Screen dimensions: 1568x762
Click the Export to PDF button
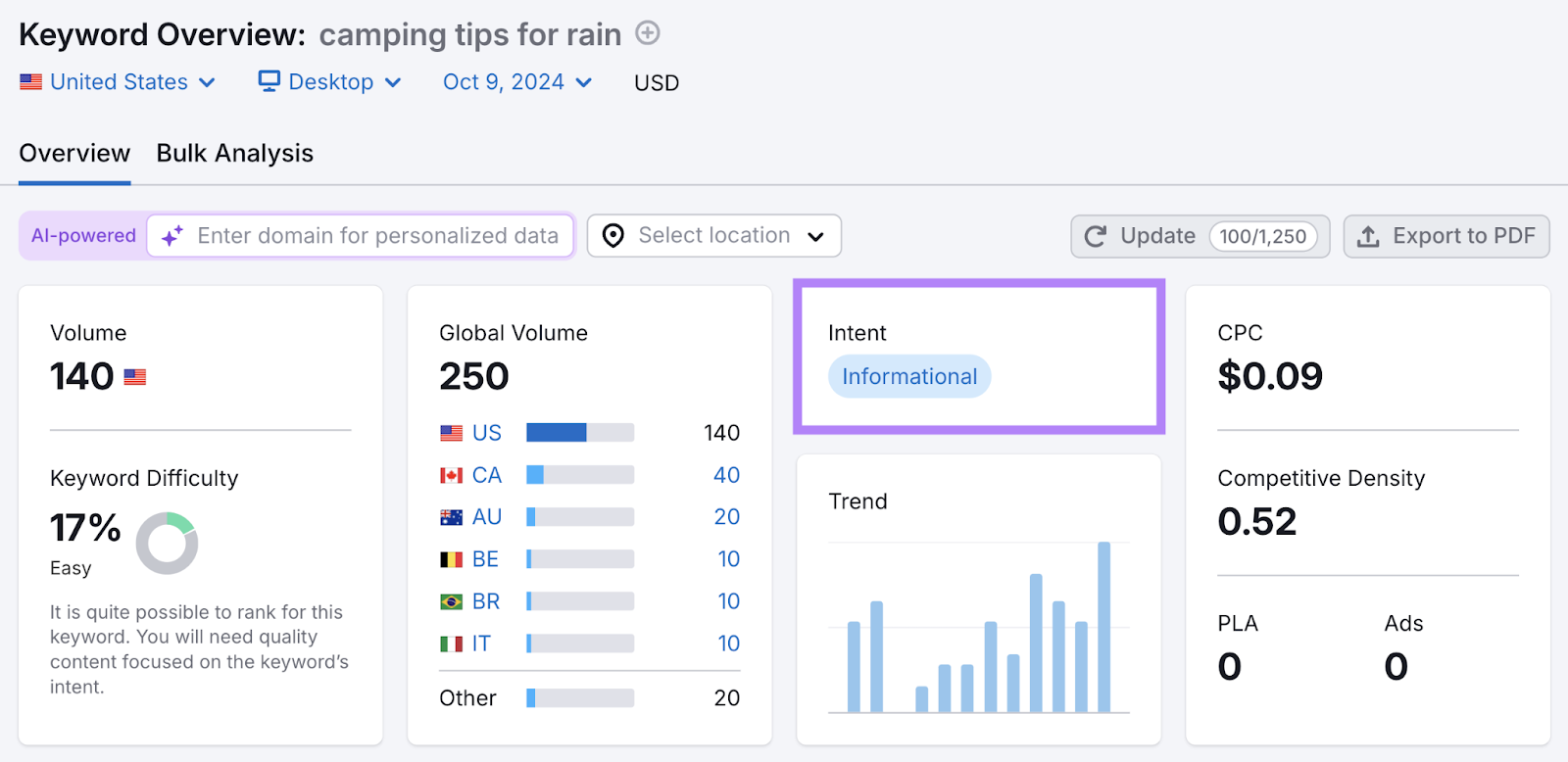tap(1446, 235)
